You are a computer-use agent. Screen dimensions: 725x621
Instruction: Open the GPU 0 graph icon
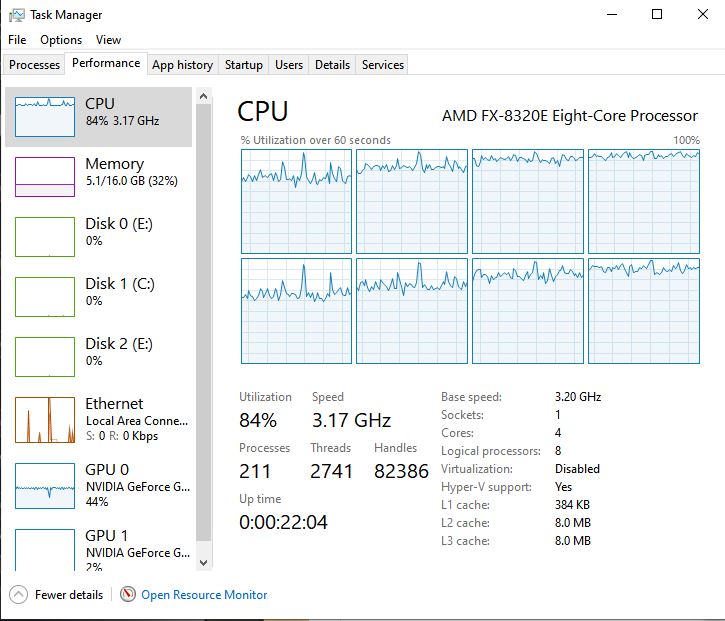[45, 485]
